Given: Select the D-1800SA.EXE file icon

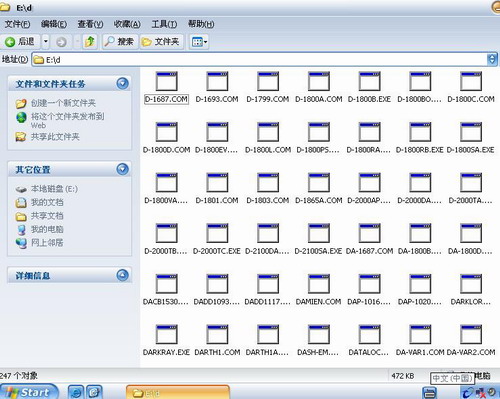Looking at the screenshot, I should [471, 132].
